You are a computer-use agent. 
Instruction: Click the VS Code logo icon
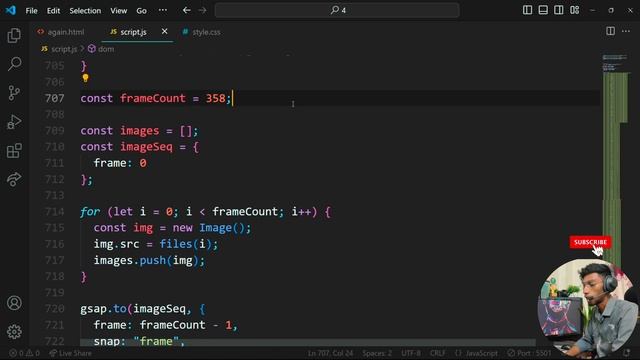pyautogui.click(x=11, y=10)
